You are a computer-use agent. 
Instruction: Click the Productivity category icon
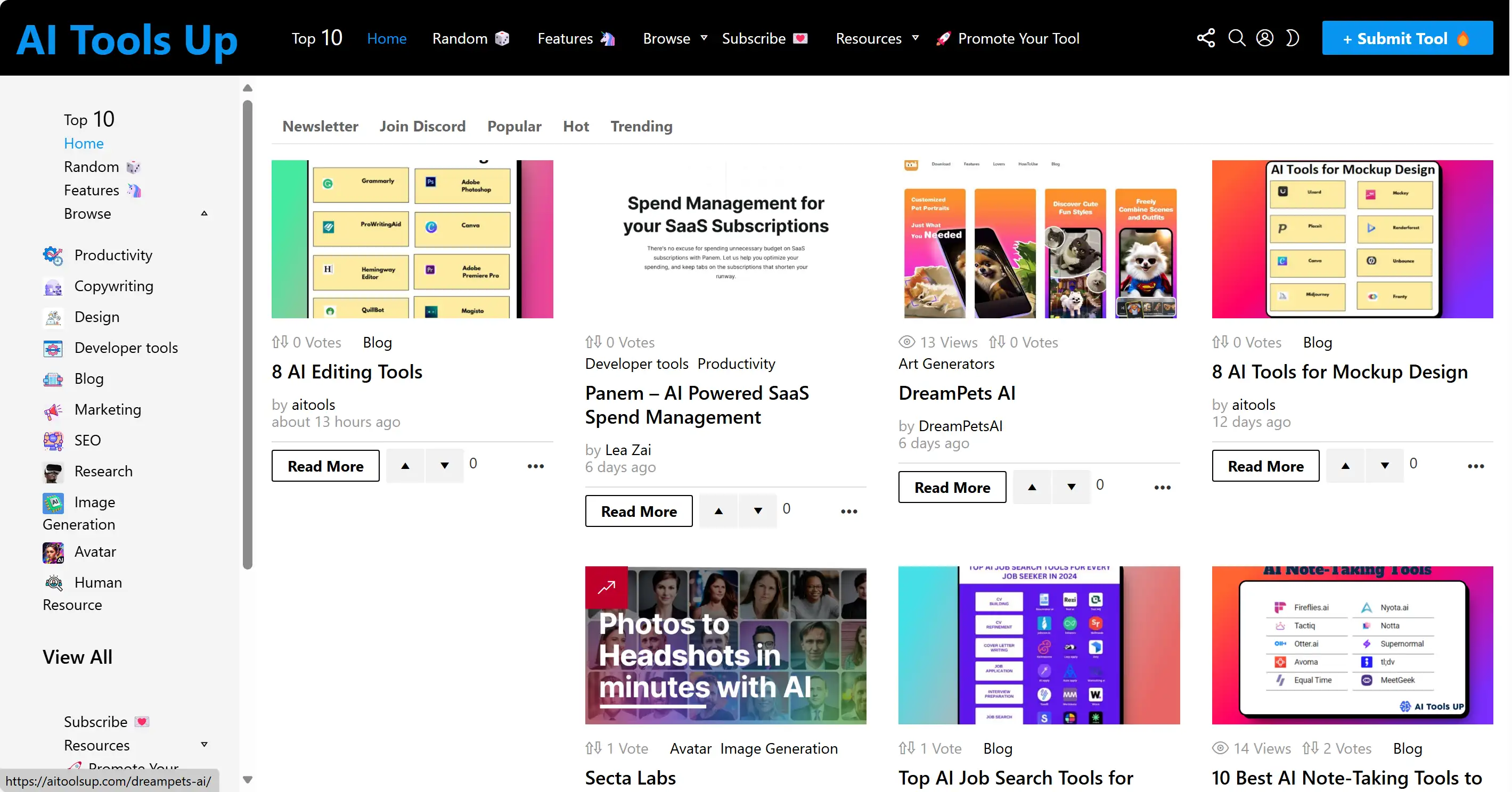(53, 255)
